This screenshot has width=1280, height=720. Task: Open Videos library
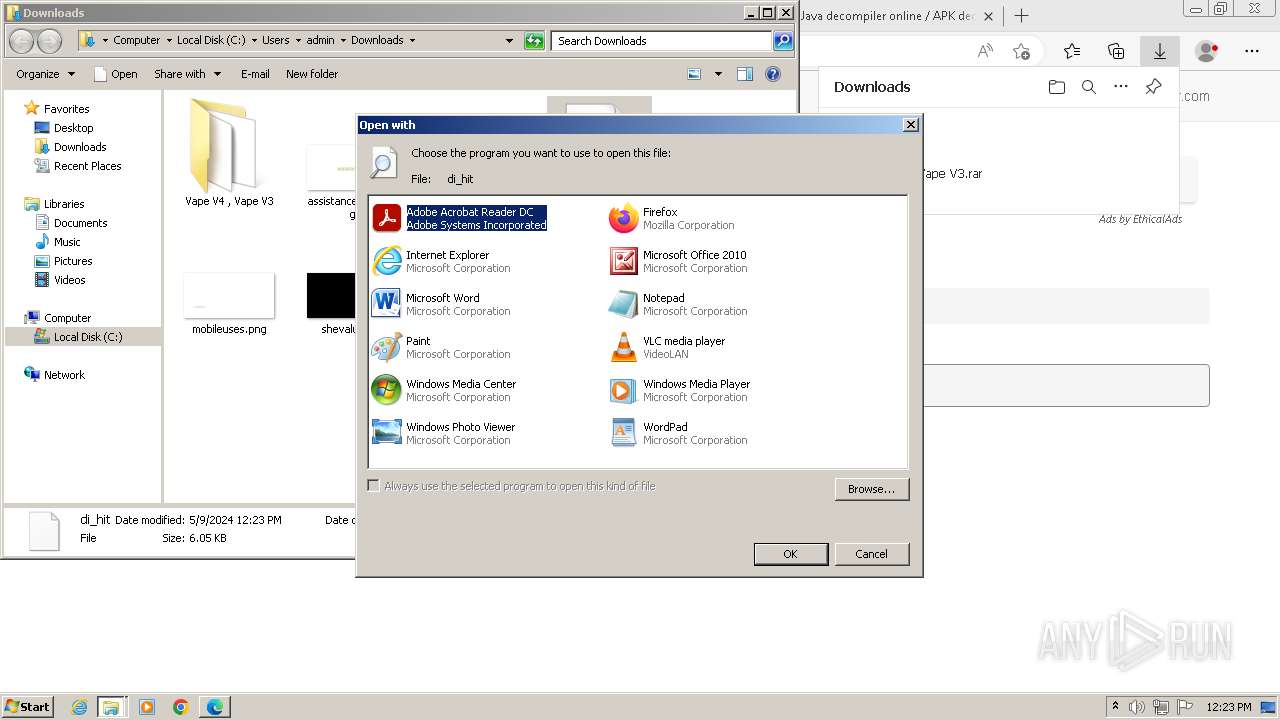60,280
